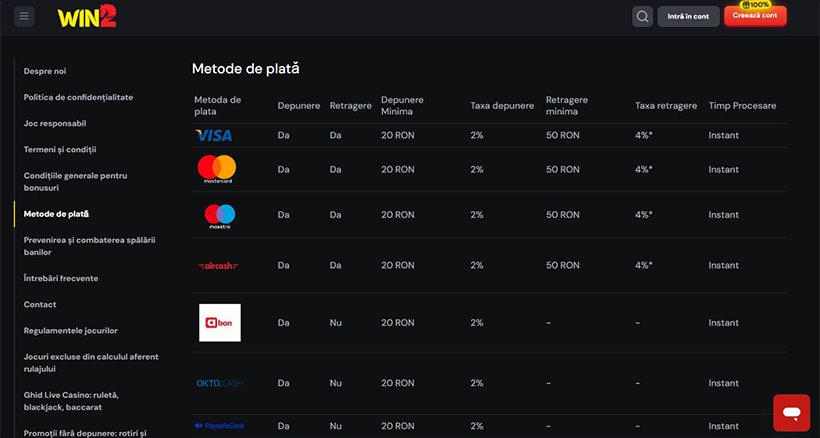
Task: Open the hamburger menu
Action: click(x=24, y=16)
